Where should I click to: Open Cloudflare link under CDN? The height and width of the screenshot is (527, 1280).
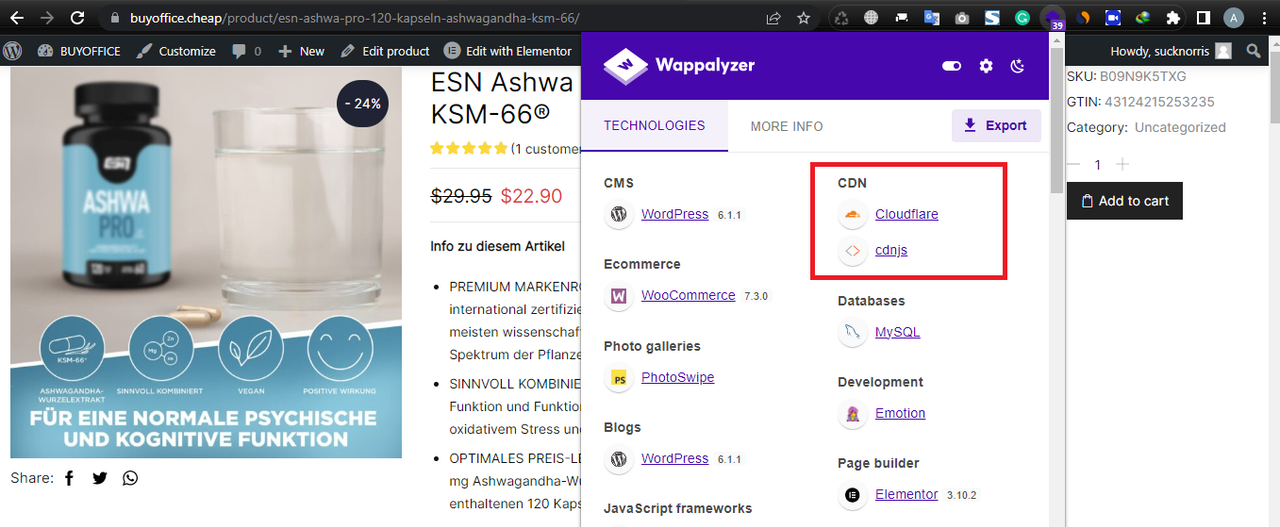tap(907, 214)
